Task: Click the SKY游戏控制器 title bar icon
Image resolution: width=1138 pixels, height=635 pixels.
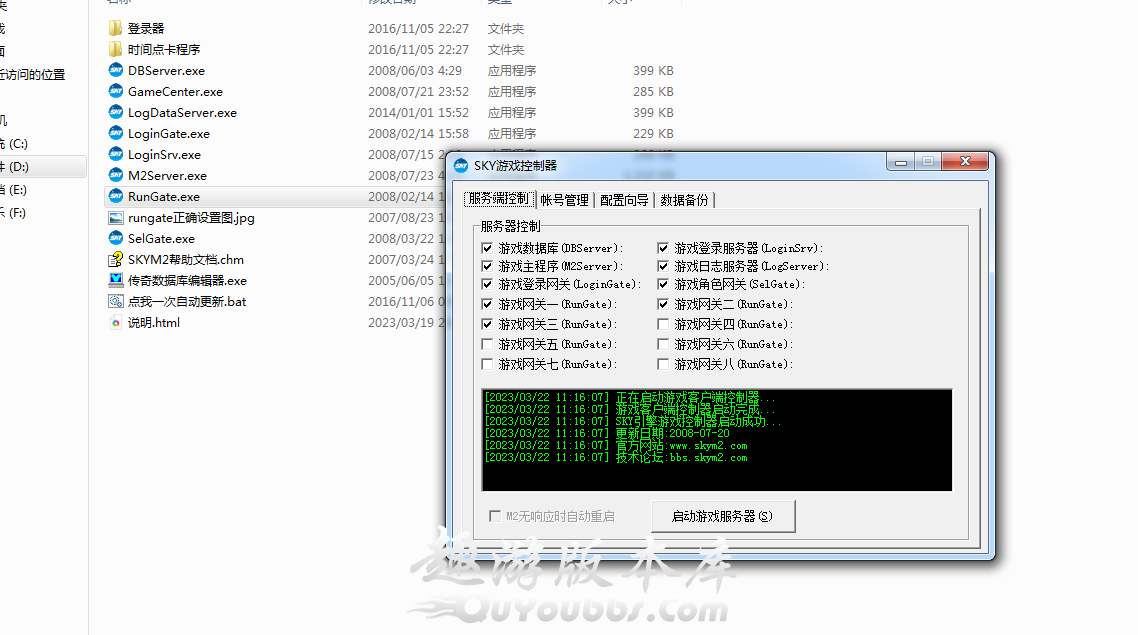Action: [x=461, y=165]
